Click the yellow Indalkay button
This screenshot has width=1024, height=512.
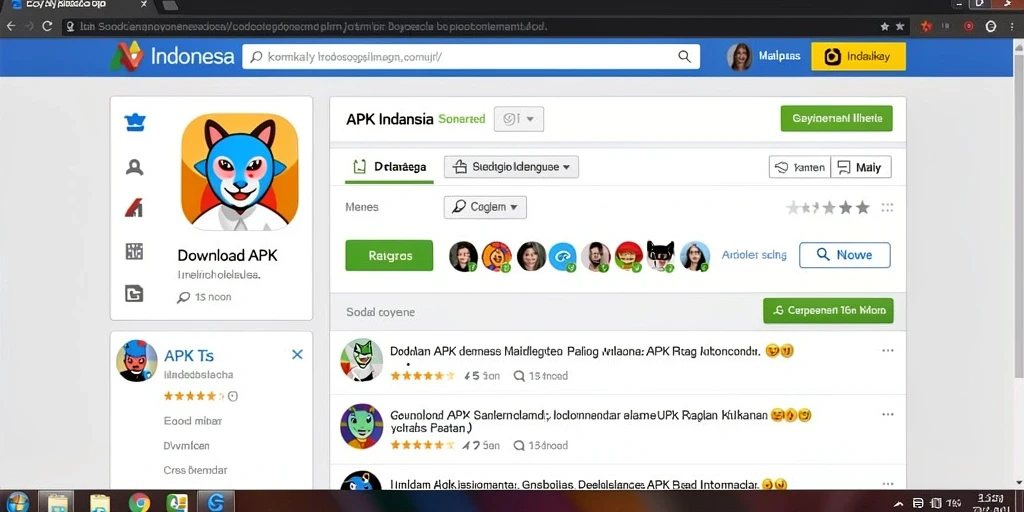[x=858, y=57]
